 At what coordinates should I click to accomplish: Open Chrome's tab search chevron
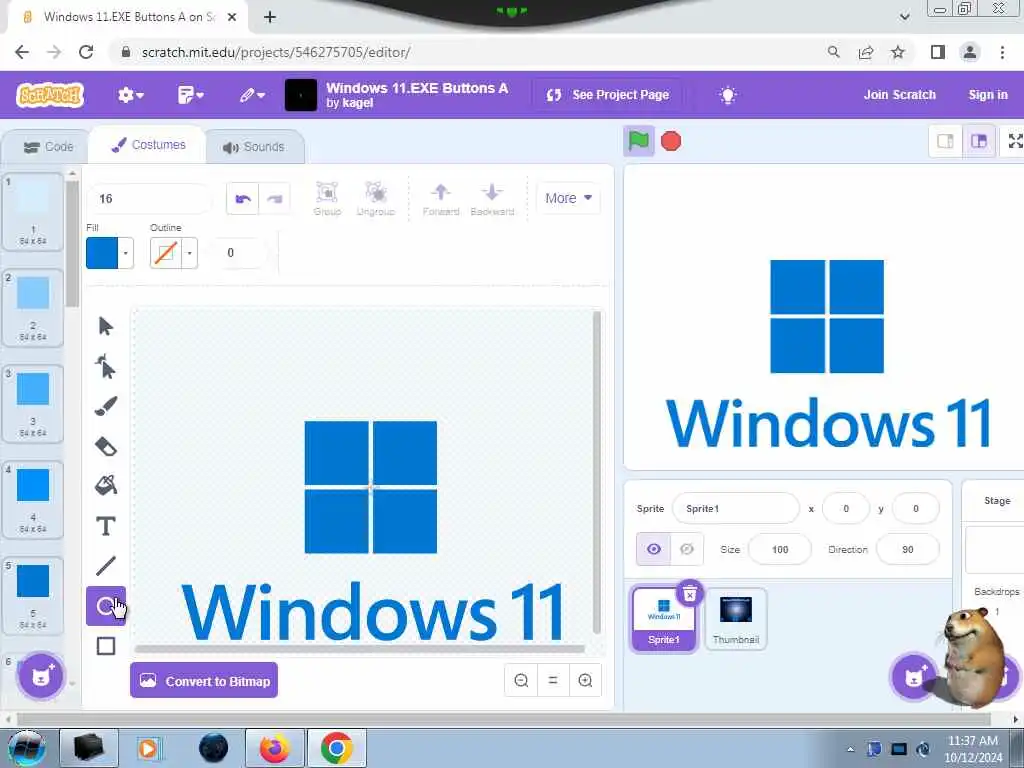[904, 16]
